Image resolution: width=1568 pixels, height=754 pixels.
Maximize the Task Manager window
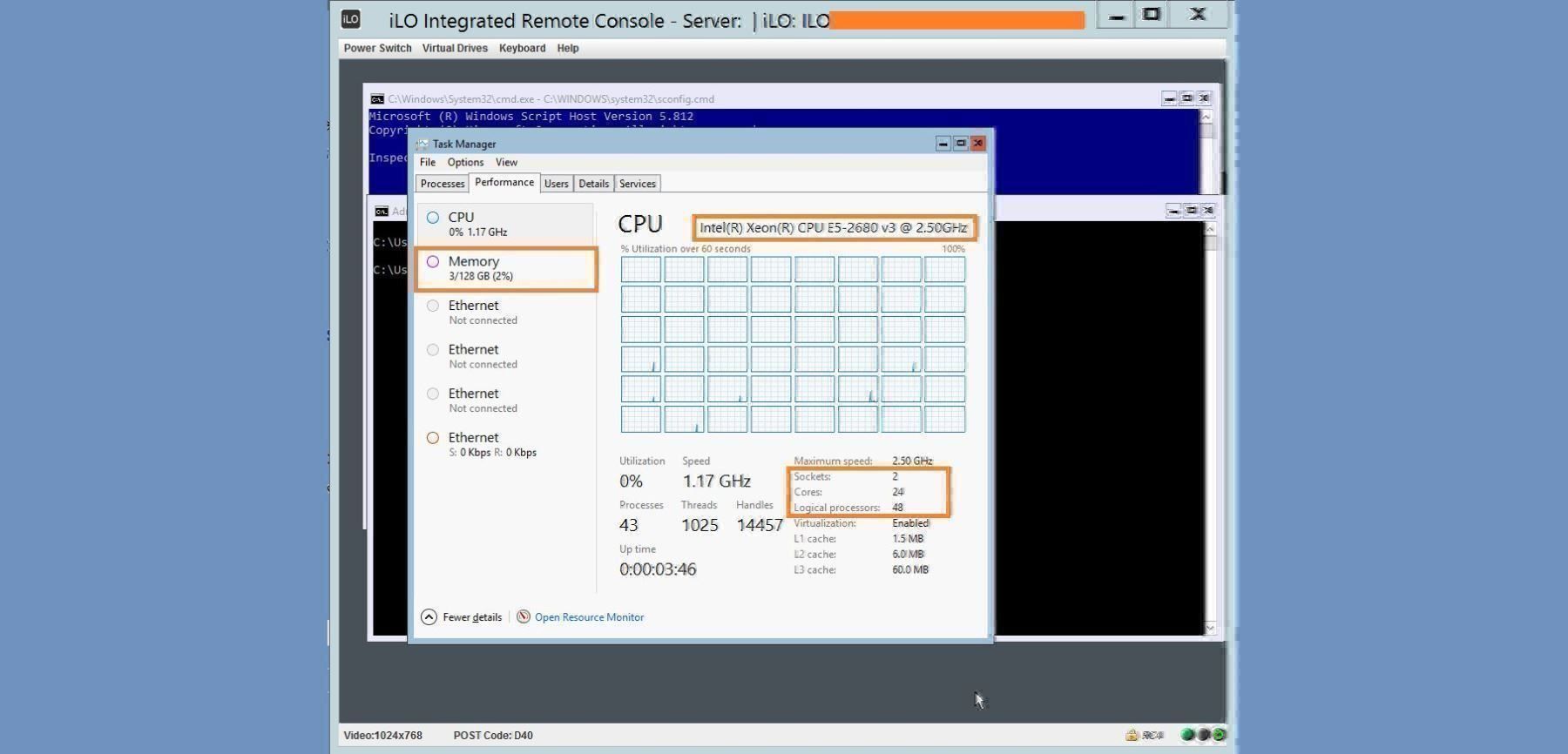point(960,144)
